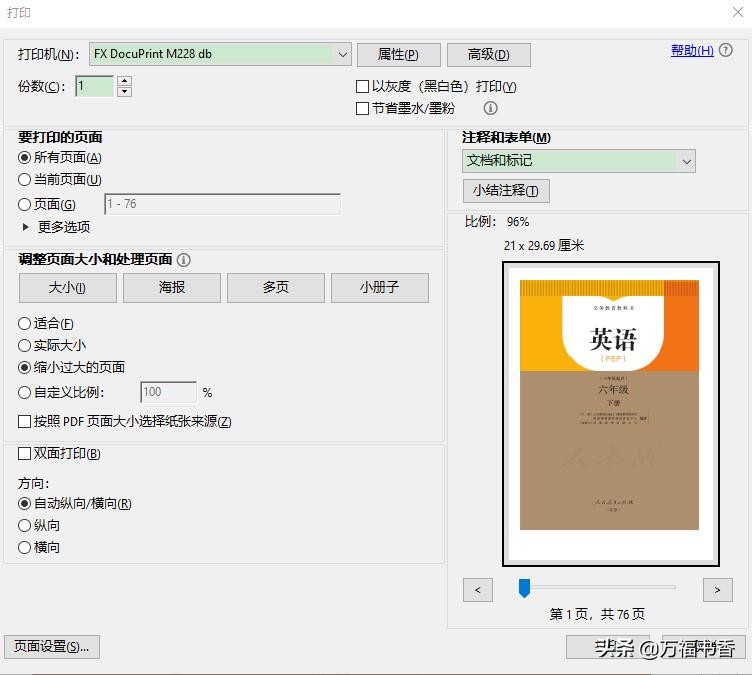Screen dimensions: 752x675
Task: Open 文档和标记 comments dropdown
Action: [579, 161]
